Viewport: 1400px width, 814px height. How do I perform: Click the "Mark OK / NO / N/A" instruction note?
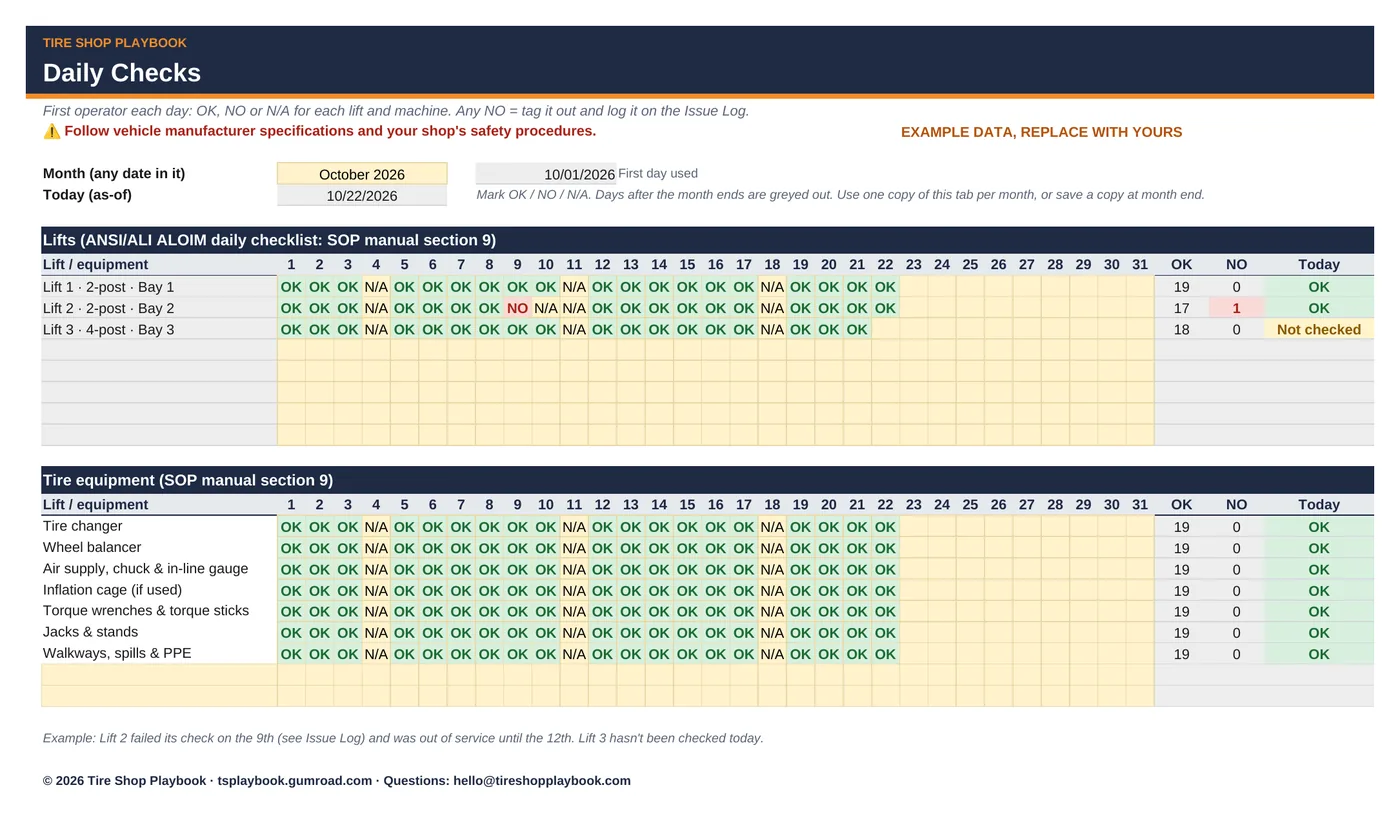[x=841, y=195]
